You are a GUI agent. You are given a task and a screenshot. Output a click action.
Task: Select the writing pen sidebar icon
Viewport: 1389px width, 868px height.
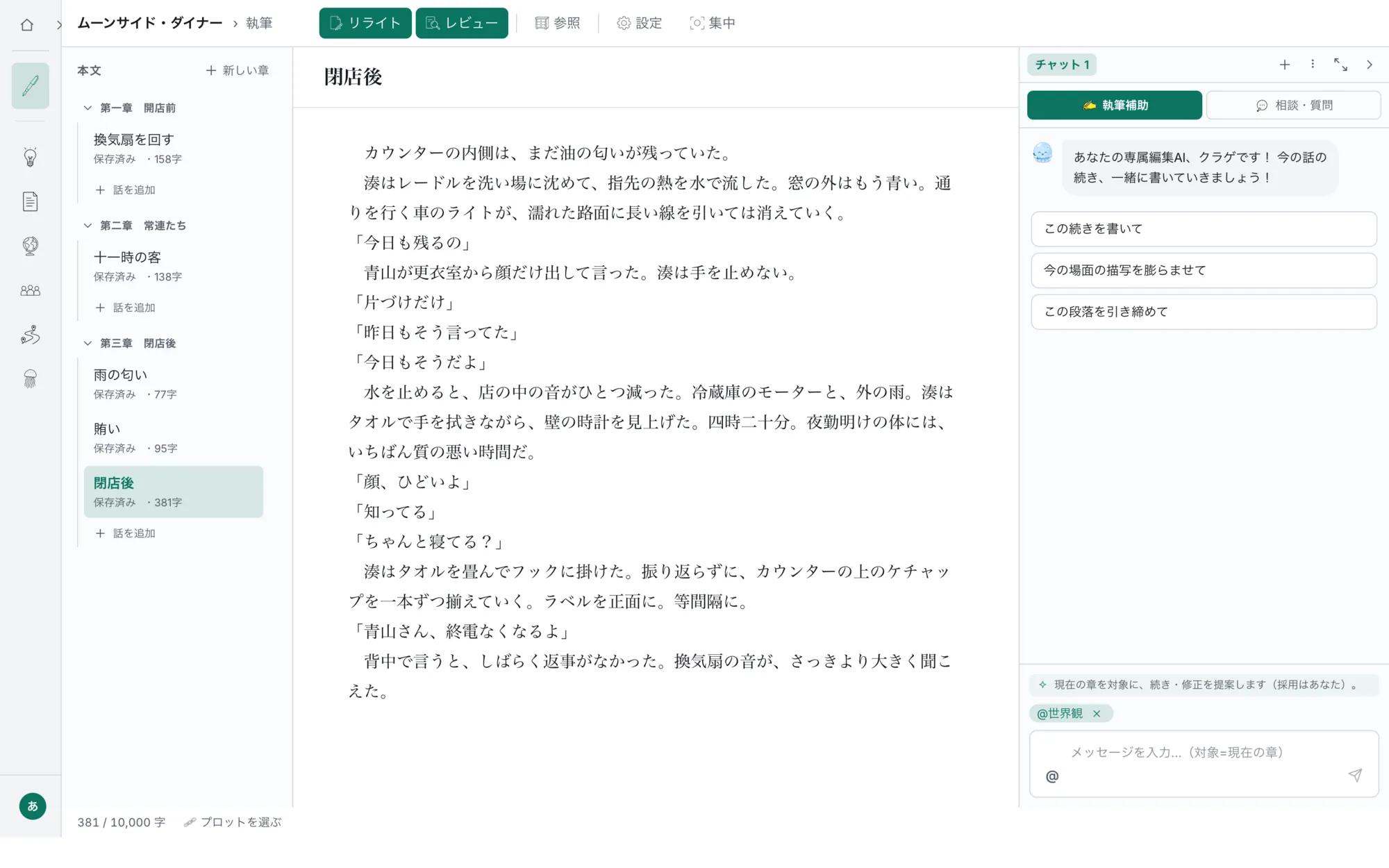[30, 85]
